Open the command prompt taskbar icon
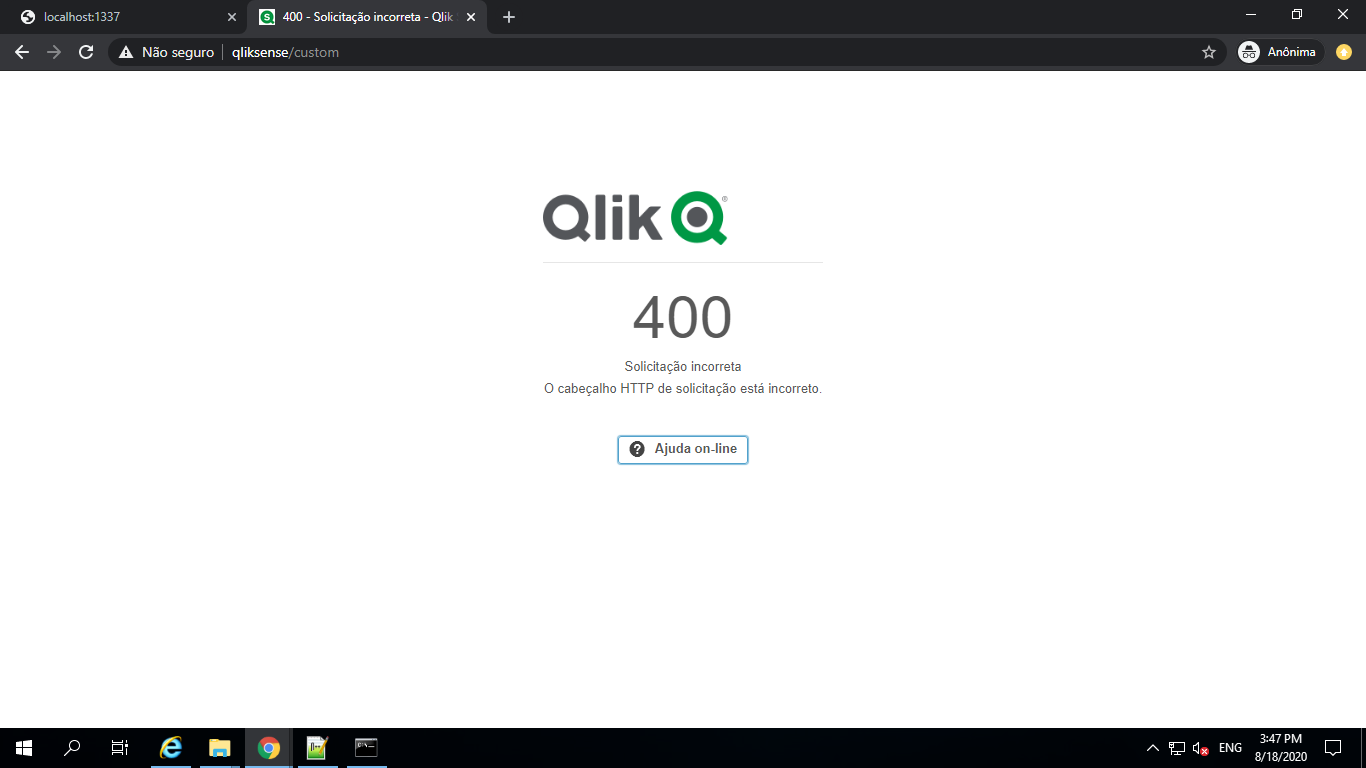 (366, 748)
